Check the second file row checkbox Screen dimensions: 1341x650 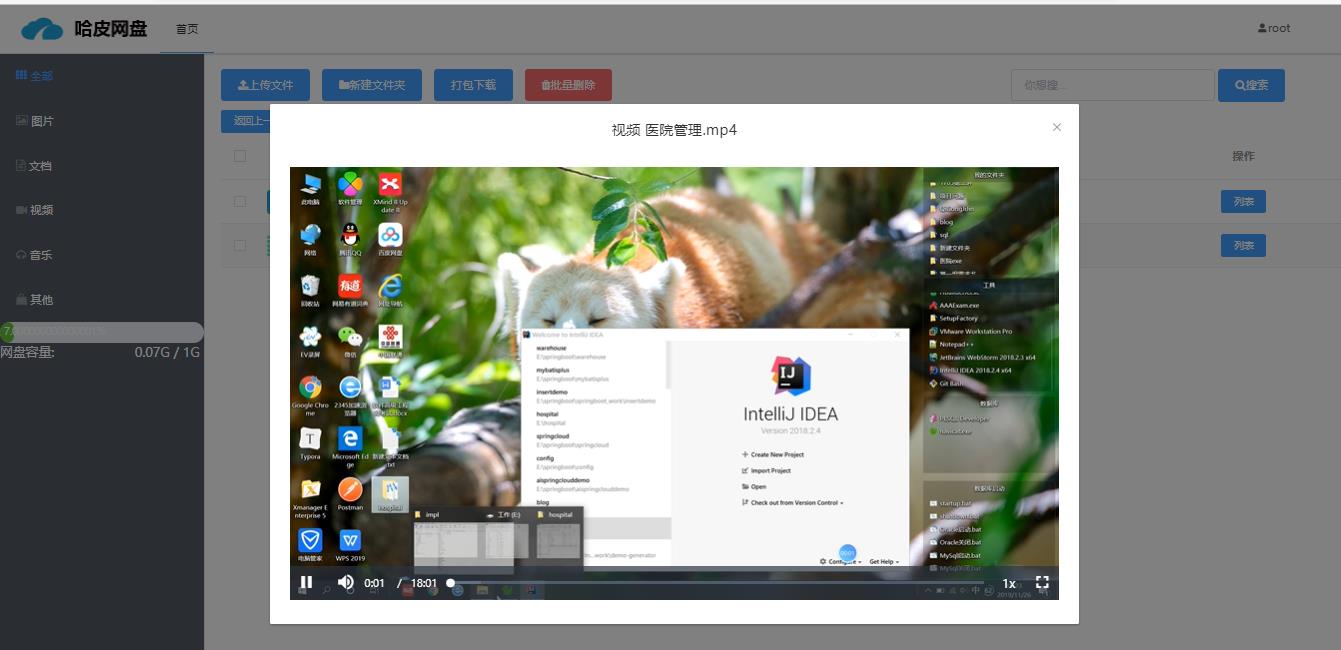pyautogui.click(x=240, y=245)
